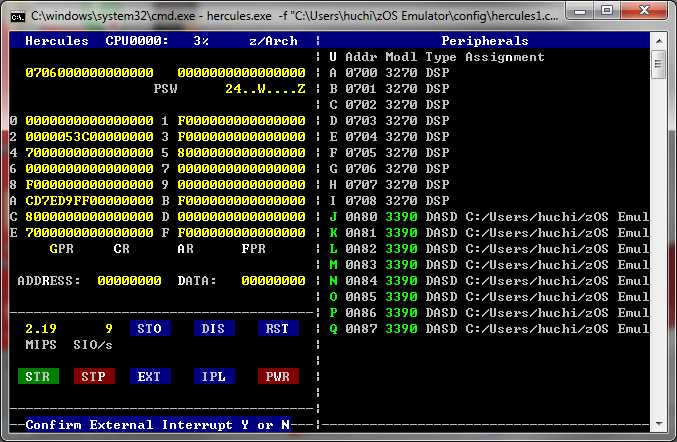677x442 pixels.
Task: Click the Confirm External Interrupt prompt
Action: (x=158, y=424)
